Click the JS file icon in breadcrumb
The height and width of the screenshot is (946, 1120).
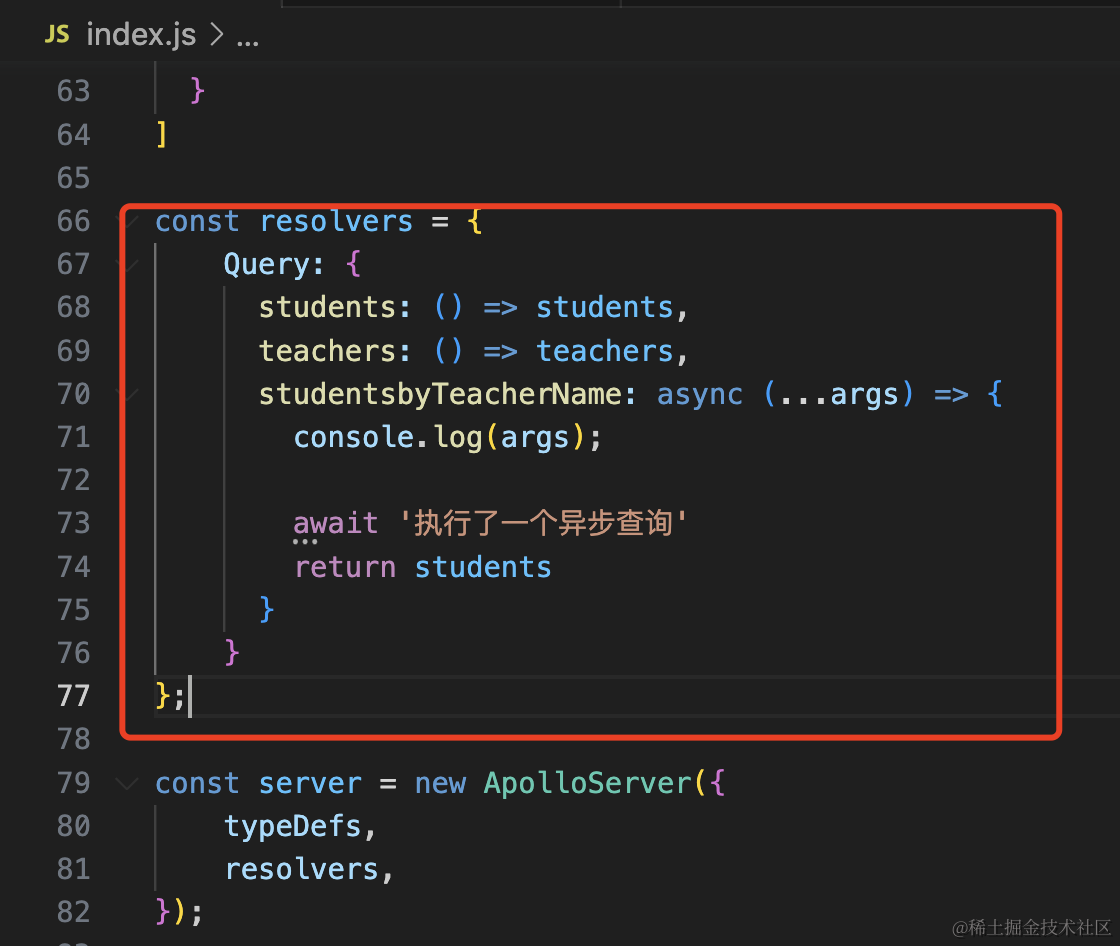click(56, 34)
